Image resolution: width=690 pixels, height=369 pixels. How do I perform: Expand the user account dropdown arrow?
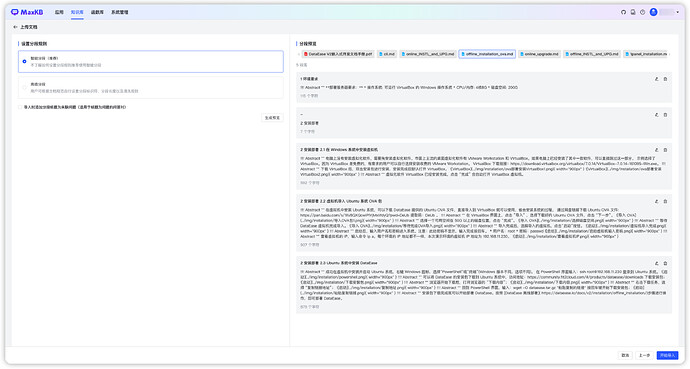677,12
